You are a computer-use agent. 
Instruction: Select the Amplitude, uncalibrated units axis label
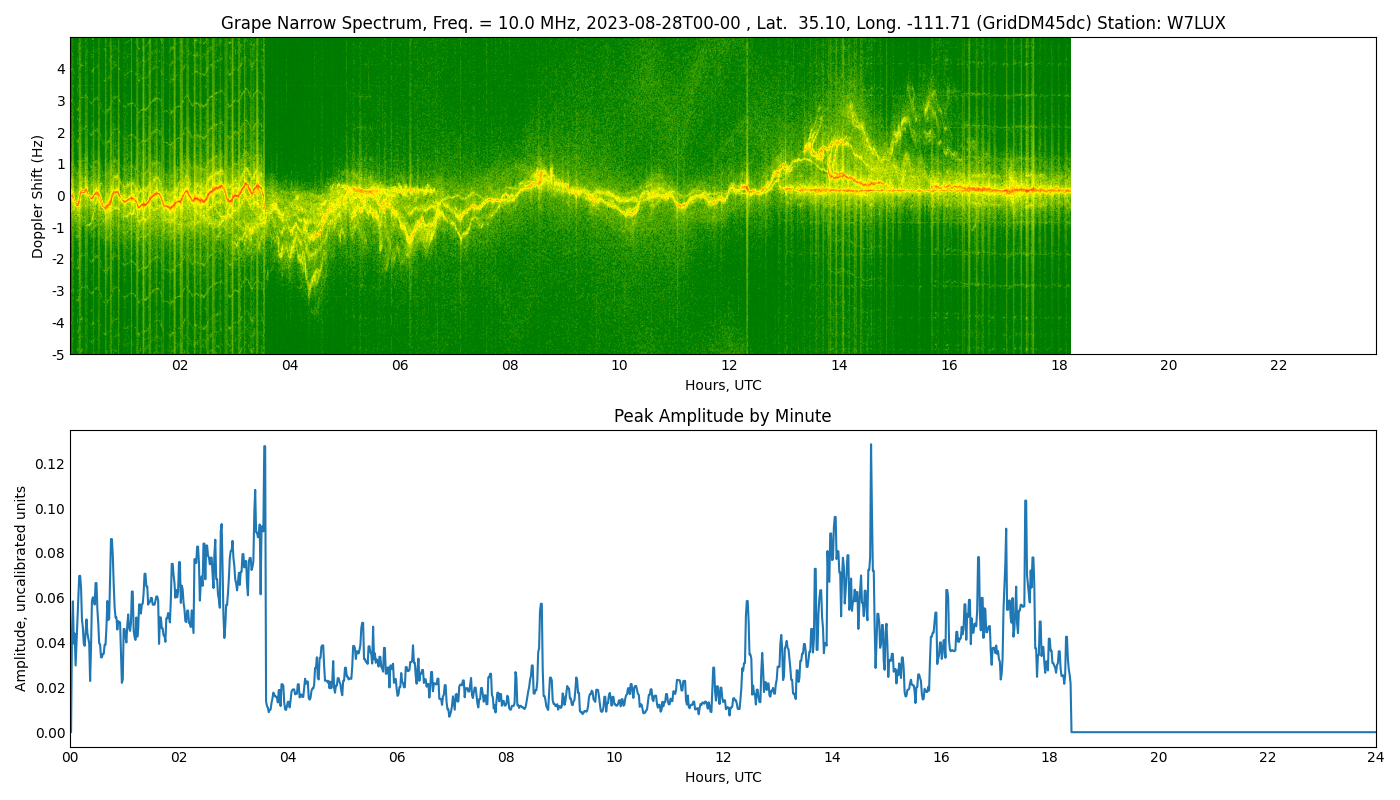point(21,588)
